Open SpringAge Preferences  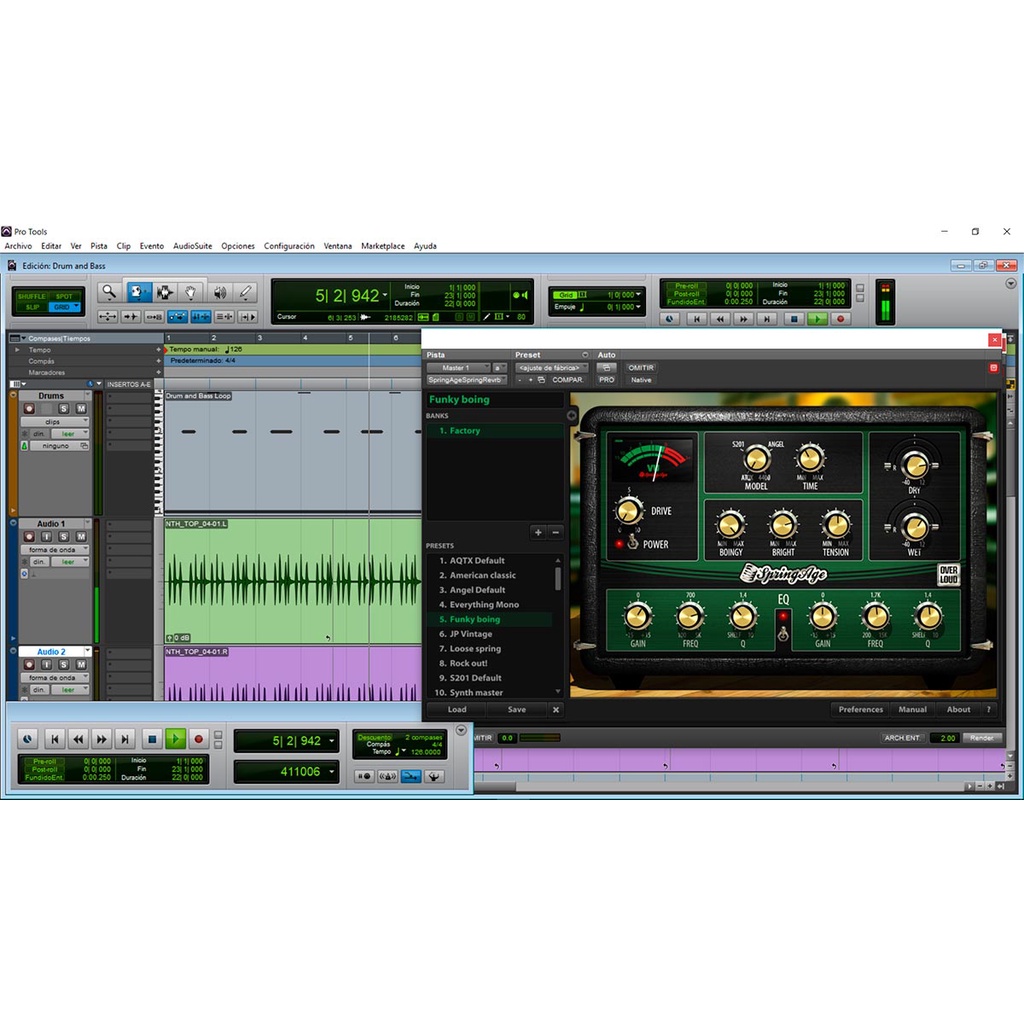coord(860,709)
